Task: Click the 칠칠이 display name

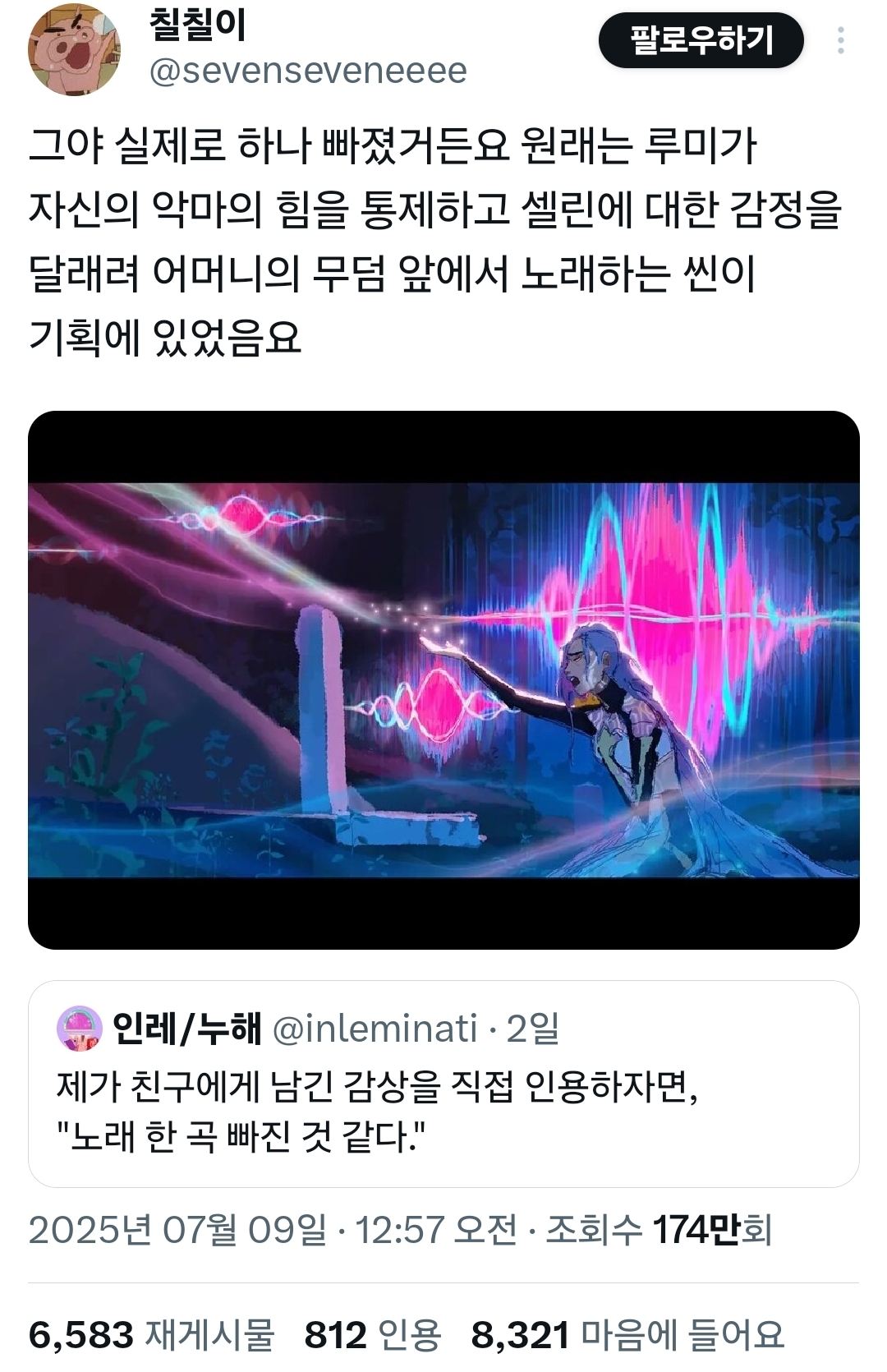Action: point(197,25)
